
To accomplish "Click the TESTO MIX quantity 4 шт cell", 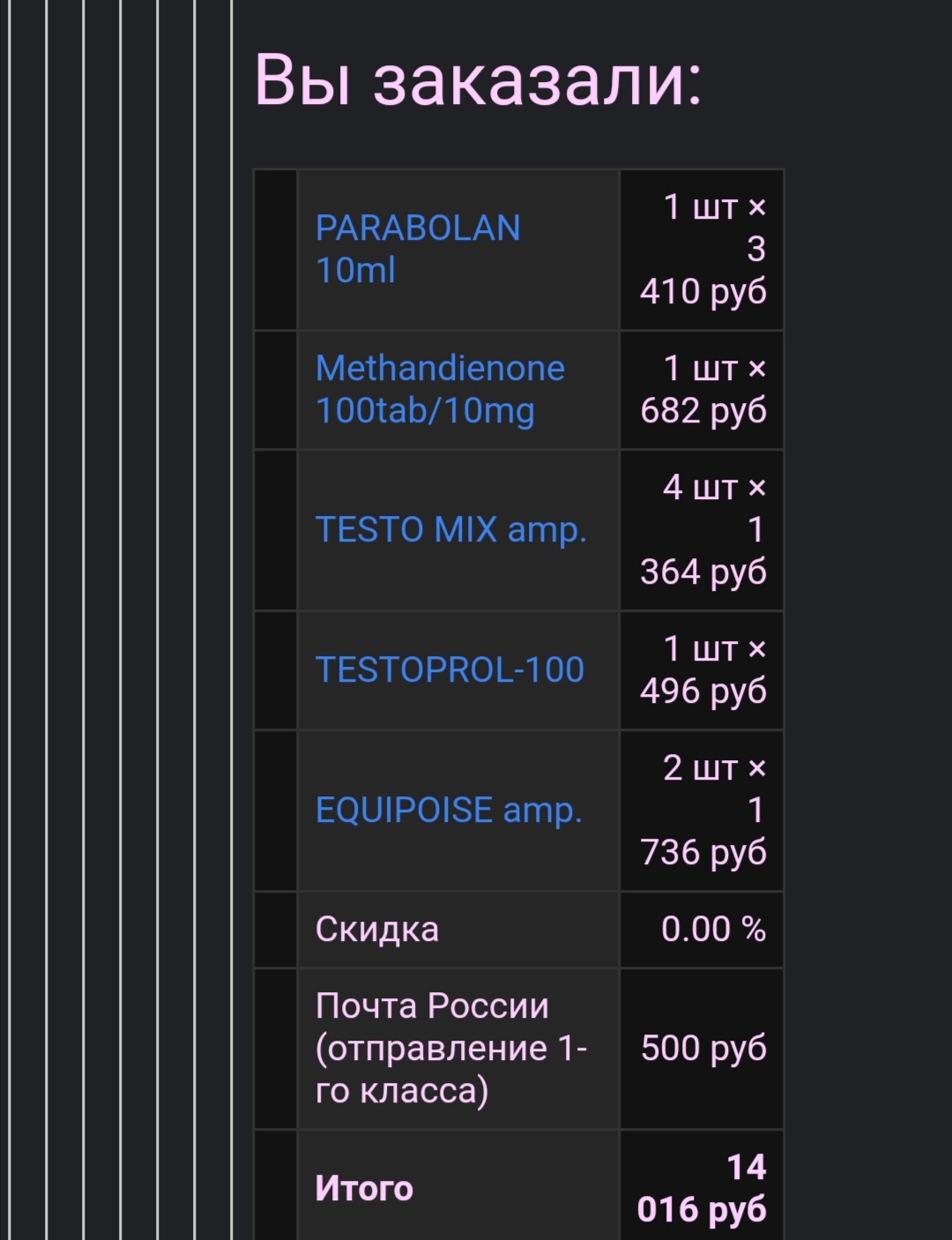I will [x=703, y=488].
